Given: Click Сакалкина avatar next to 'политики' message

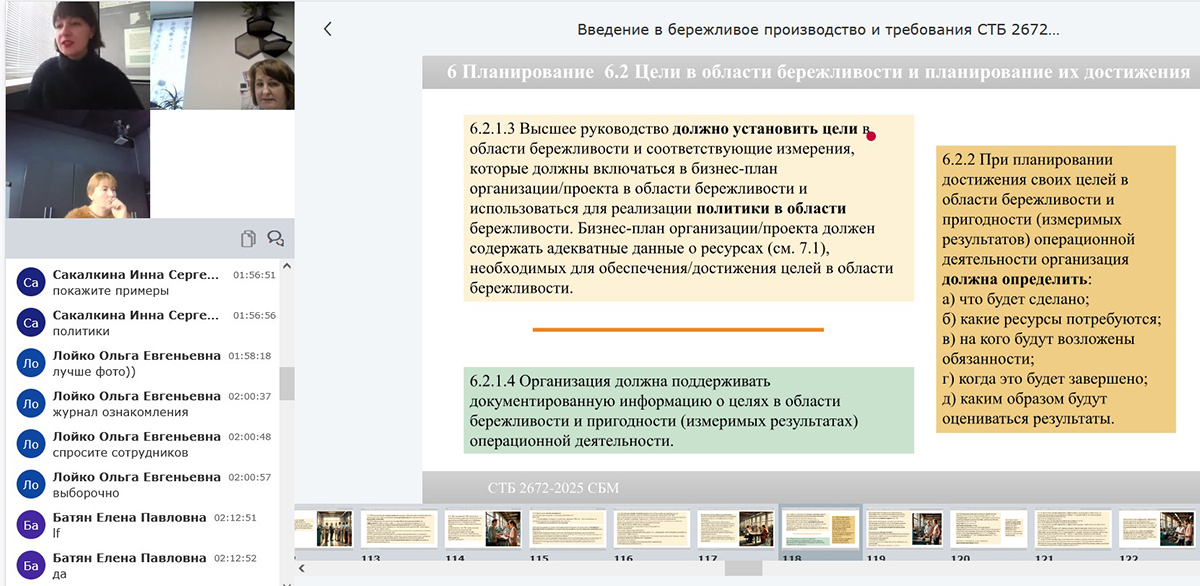Looking at the screenshot, I should tap(31, 322).
